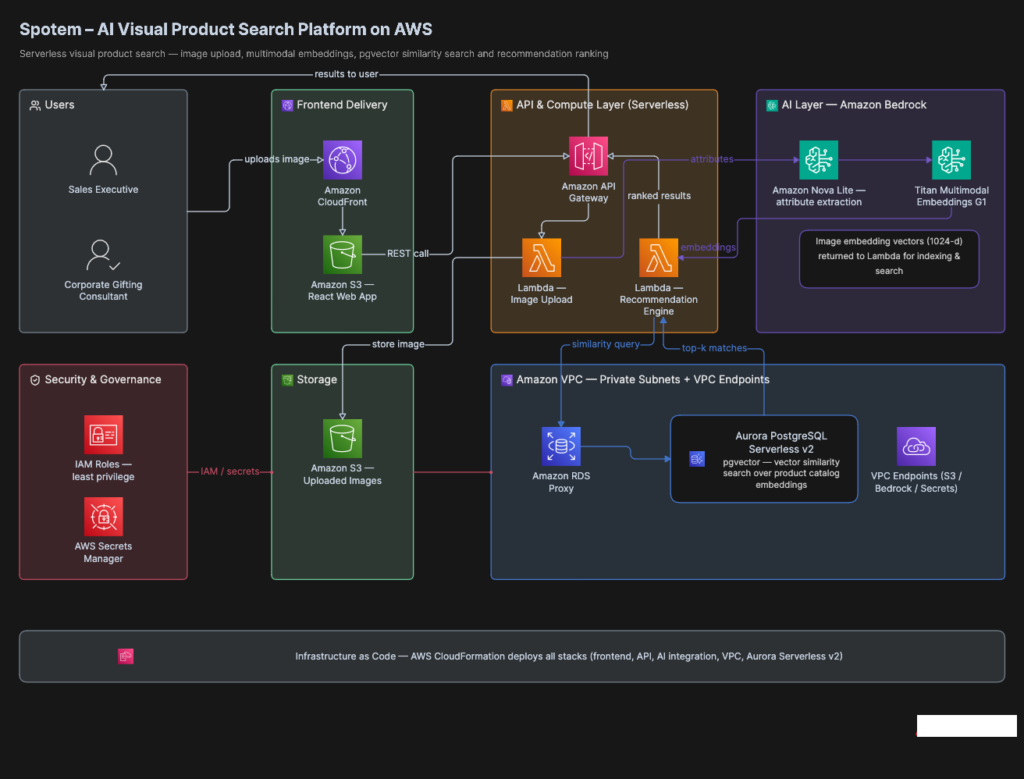Select the Lambda Recommendation Engine icon

pyautogui.click(x=658, y=258)
